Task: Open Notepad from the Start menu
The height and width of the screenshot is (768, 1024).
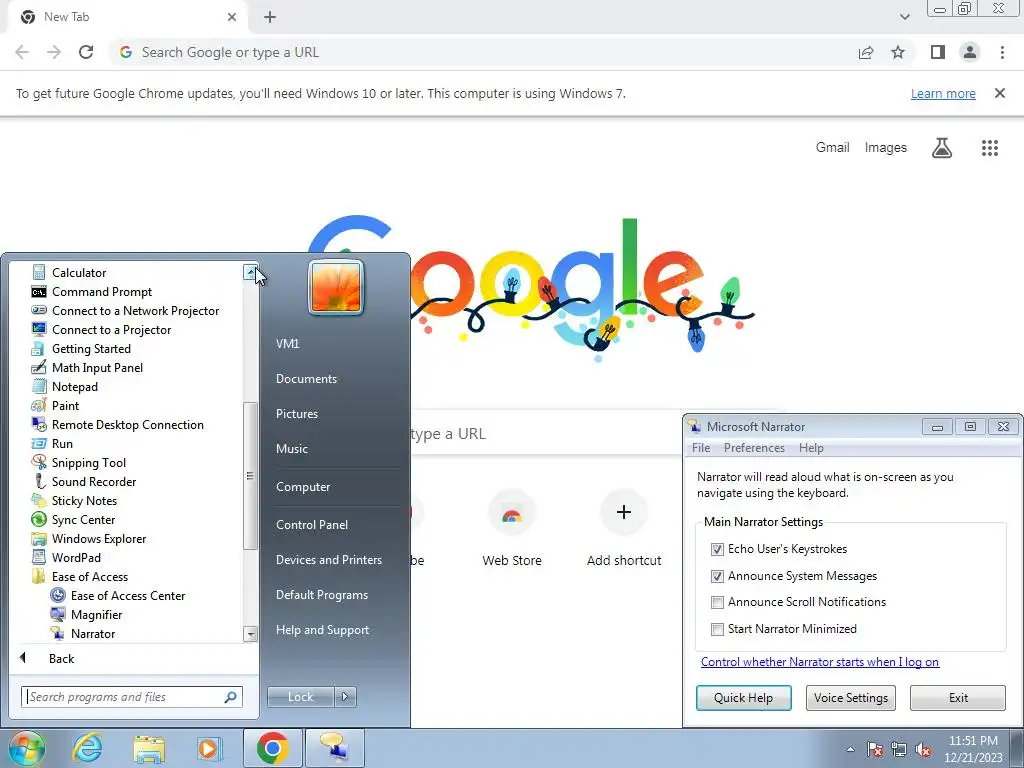Action: click(x=74, y=386)
